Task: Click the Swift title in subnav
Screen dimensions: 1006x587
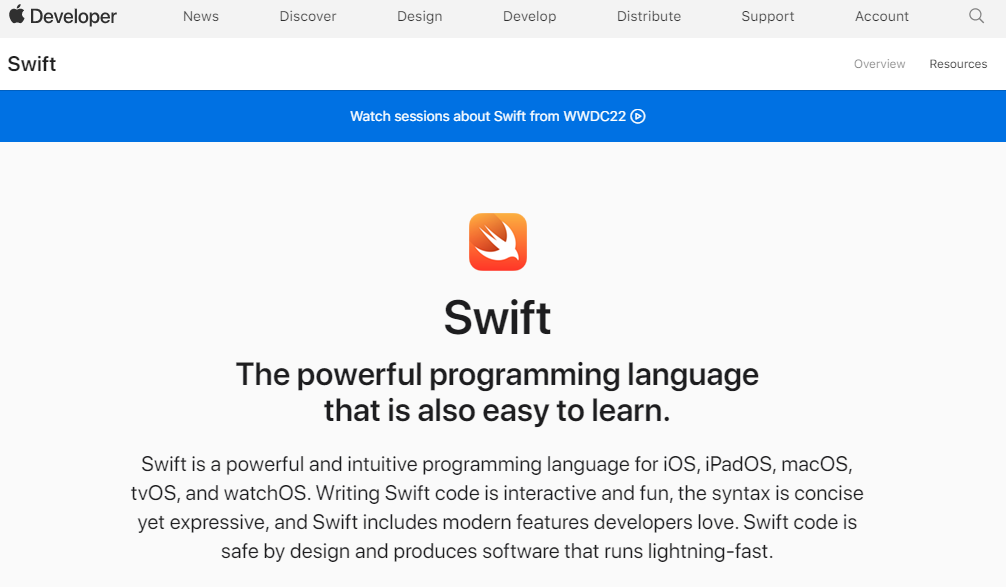Action: [32, 64]
